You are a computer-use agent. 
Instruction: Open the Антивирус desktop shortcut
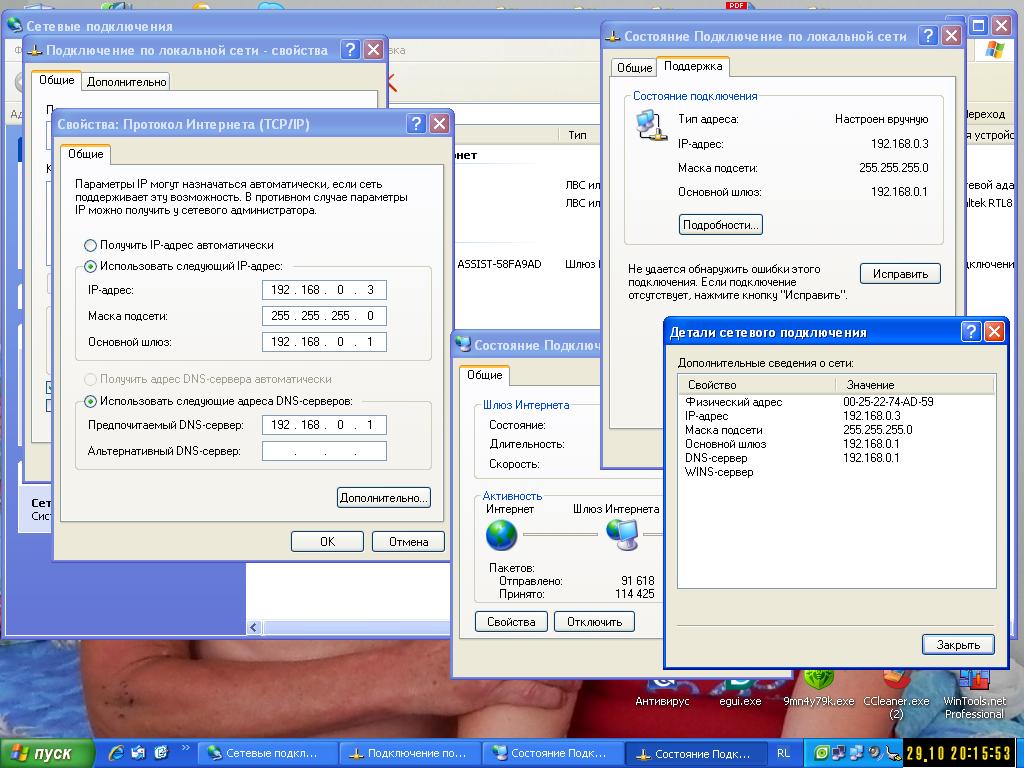coord(662,691)
